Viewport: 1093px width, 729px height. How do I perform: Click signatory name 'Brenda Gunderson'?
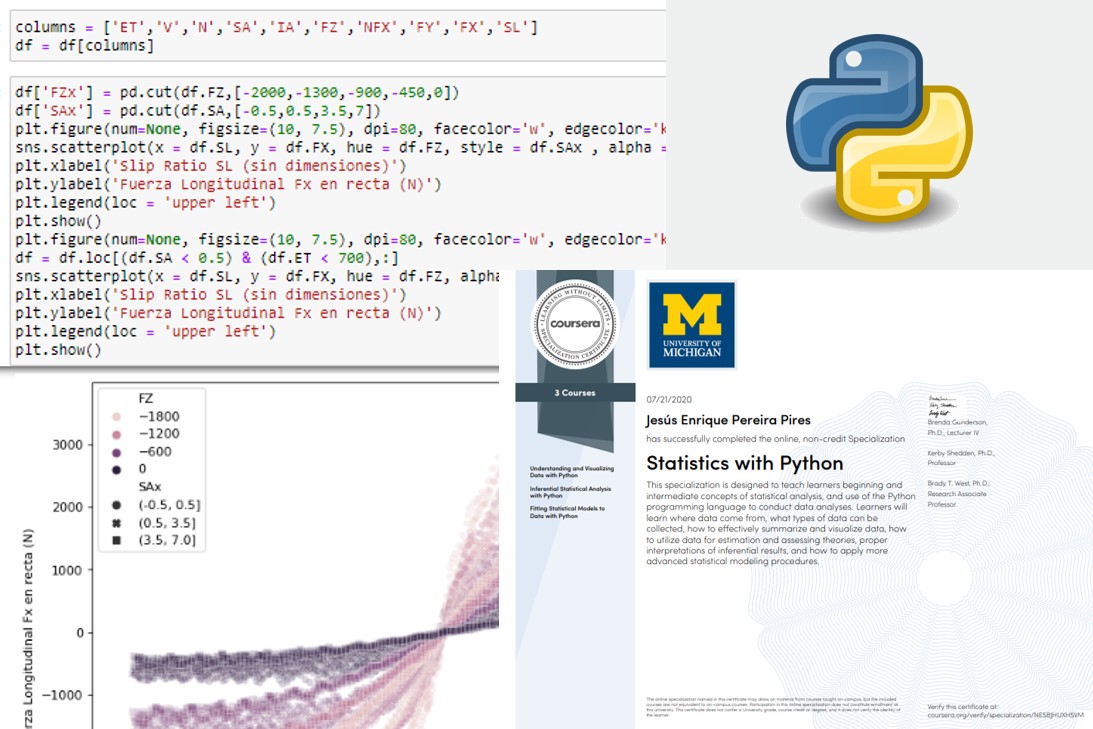click(957, 422)
